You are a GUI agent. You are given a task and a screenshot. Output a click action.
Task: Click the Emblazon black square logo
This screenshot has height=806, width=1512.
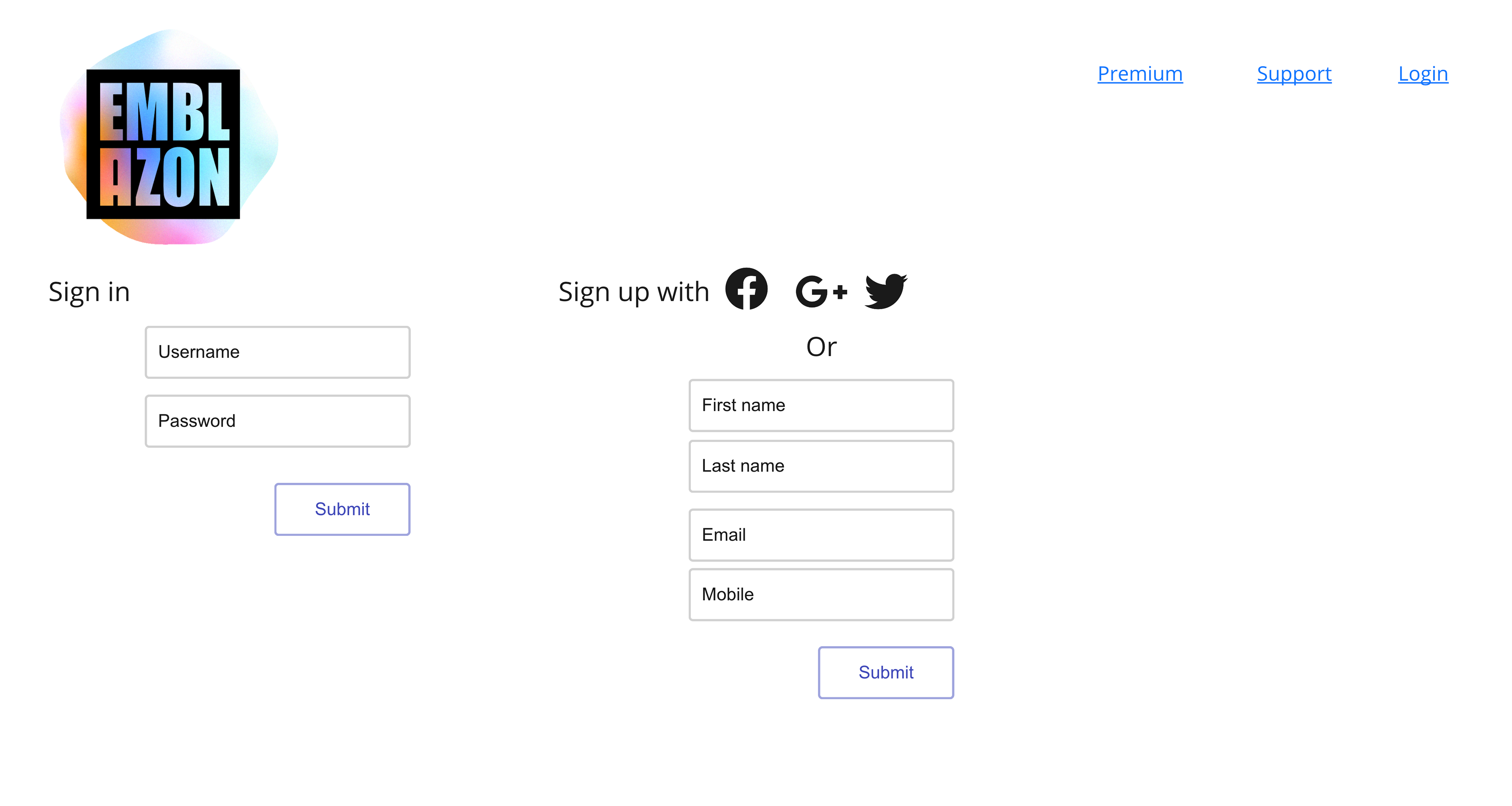pos(163,144)
